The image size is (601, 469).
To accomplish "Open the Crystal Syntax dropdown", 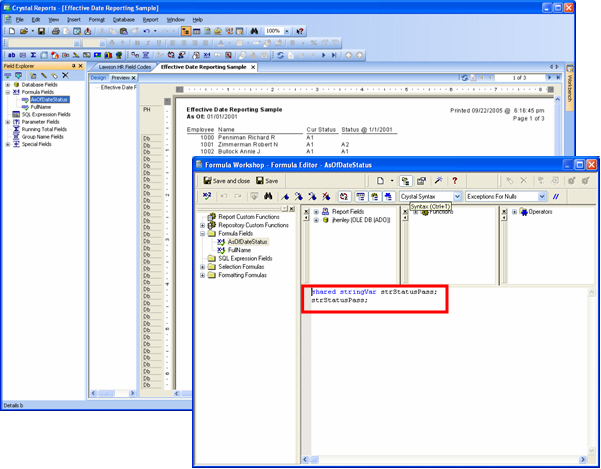I will (457, 197).
